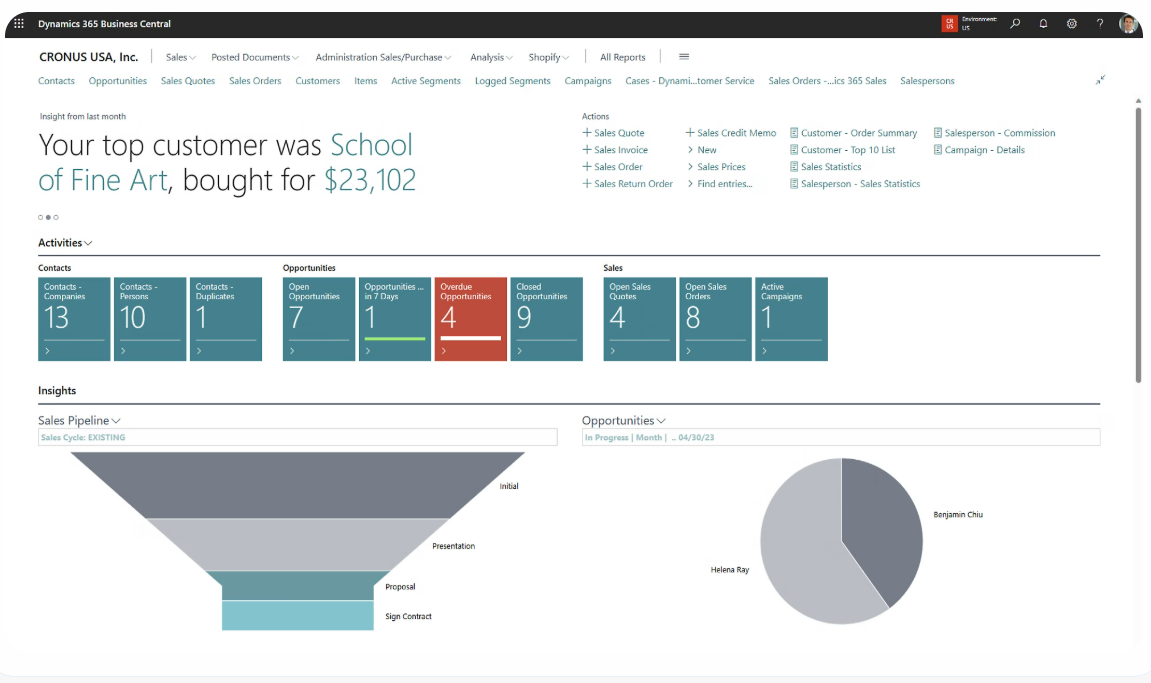Click the collapse page arrows icon
The height and width of the screenshot is (683, 1151).
1100,80
